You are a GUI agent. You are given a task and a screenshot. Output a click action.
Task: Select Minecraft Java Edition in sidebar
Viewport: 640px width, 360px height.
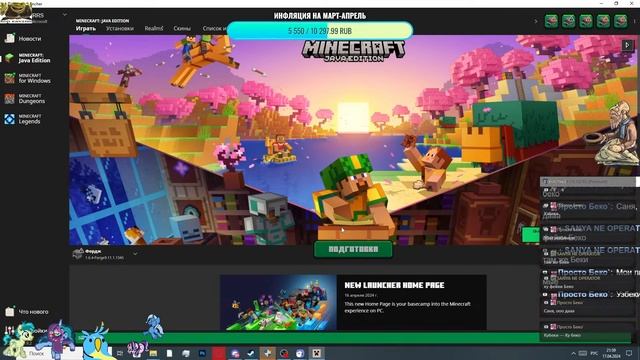(28, 58)
